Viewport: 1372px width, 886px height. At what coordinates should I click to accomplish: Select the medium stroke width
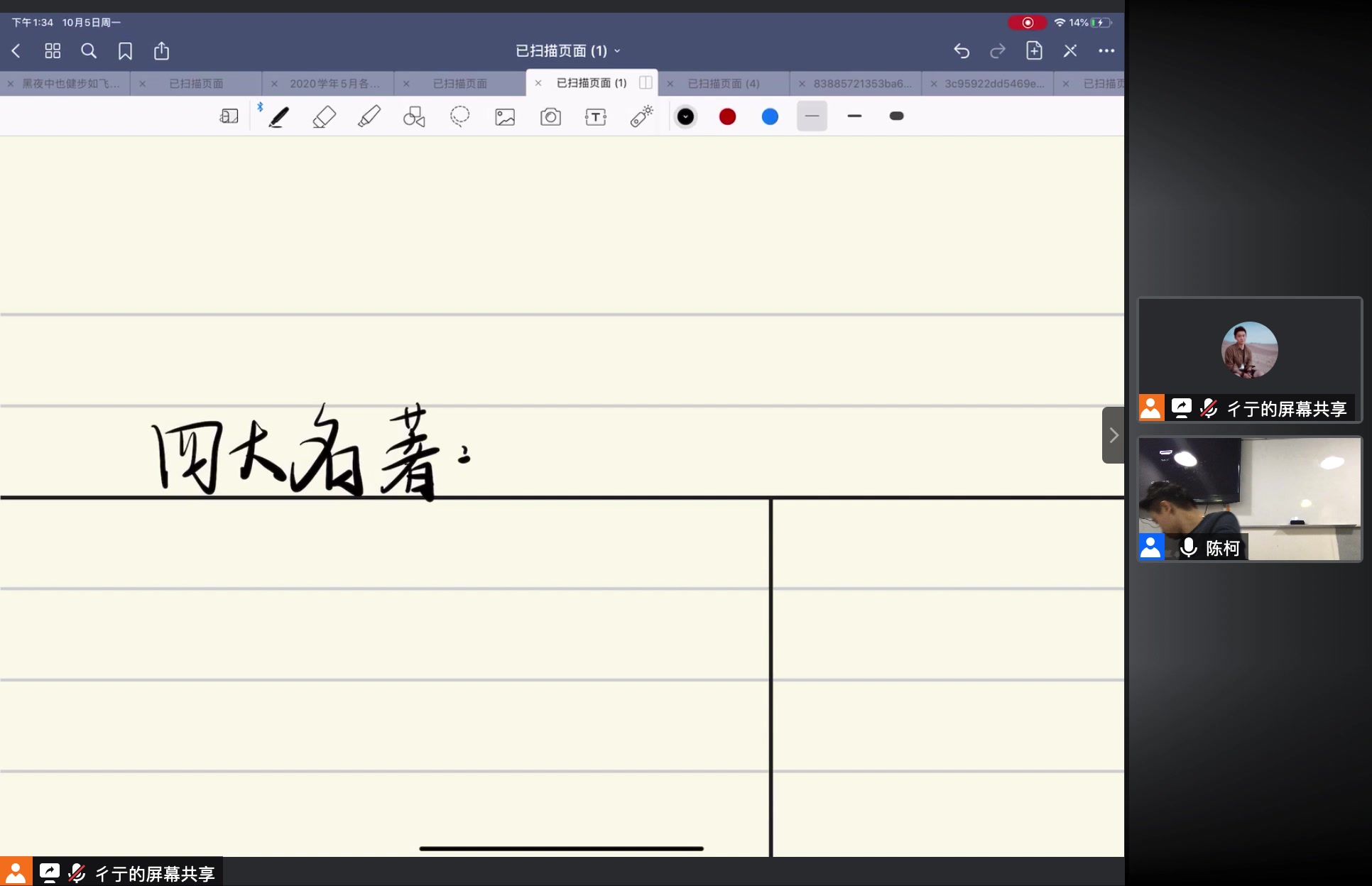coord(854,116)
